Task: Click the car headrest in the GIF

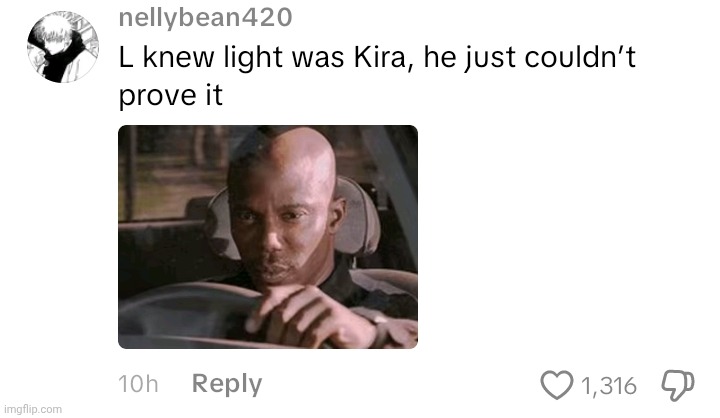Action: (360, 216)
